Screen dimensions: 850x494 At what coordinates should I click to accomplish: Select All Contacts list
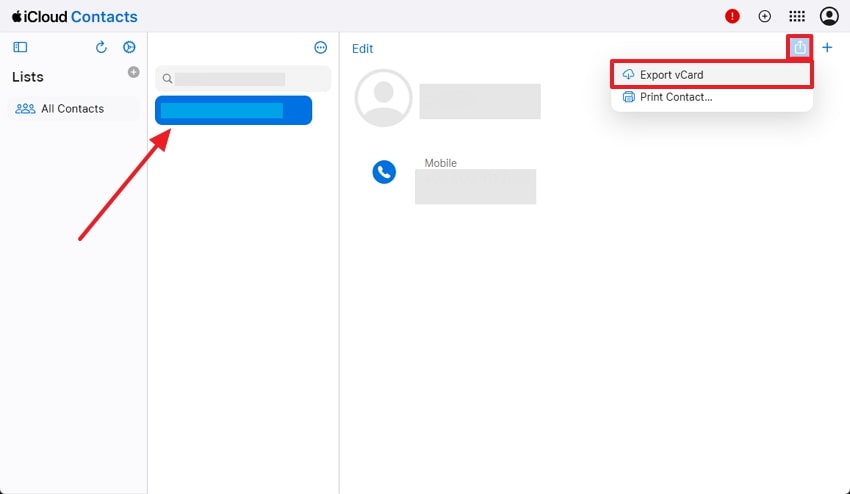(73, 108)
